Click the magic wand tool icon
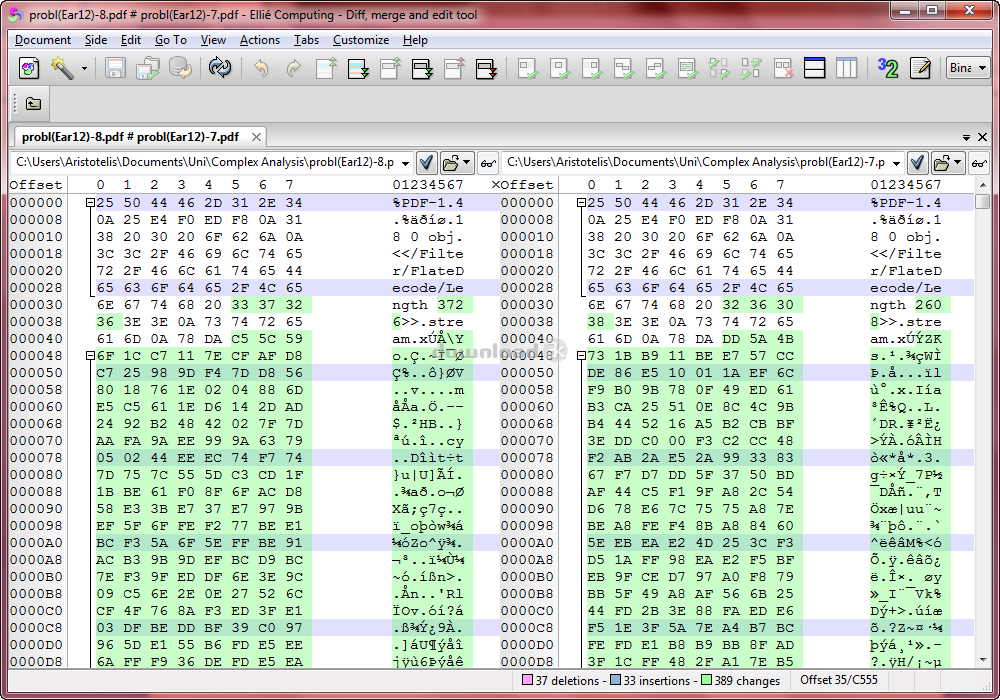 tap(62, 68)
